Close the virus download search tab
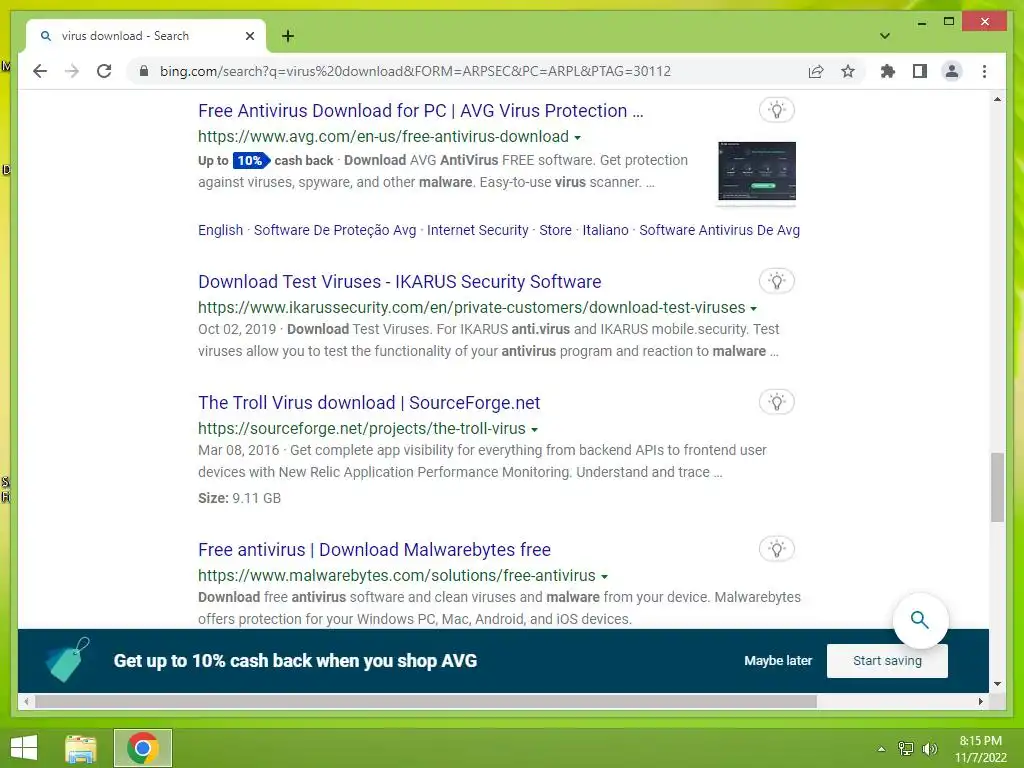 (x=249, y=36)
